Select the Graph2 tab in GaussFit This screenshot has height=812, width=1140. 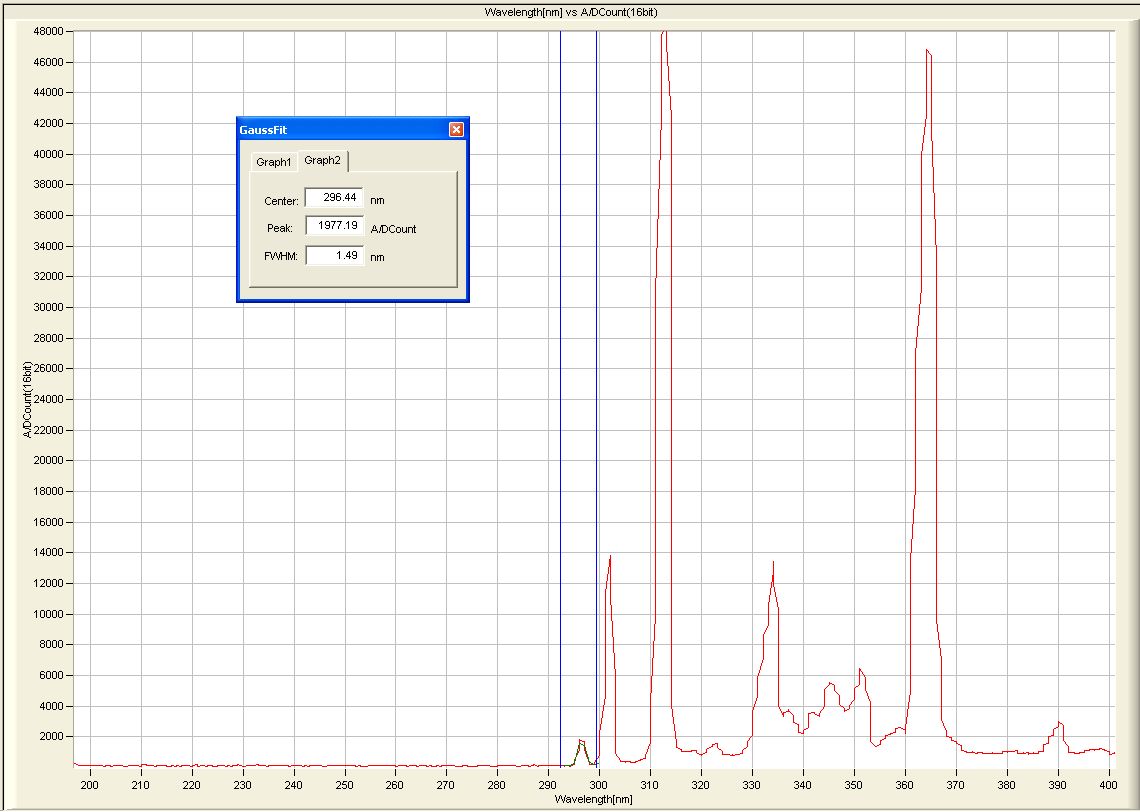coord(323,160)
